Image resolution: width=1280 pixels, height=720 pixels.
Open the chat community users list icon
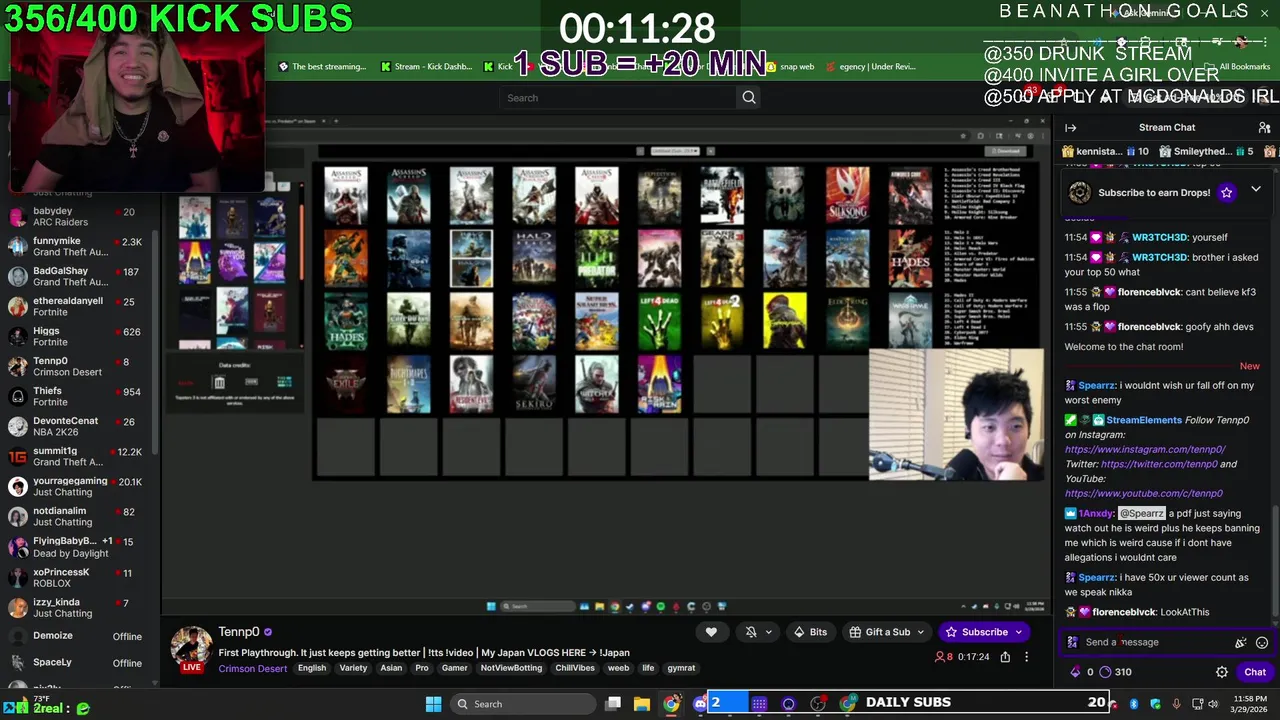point(1264,127)
